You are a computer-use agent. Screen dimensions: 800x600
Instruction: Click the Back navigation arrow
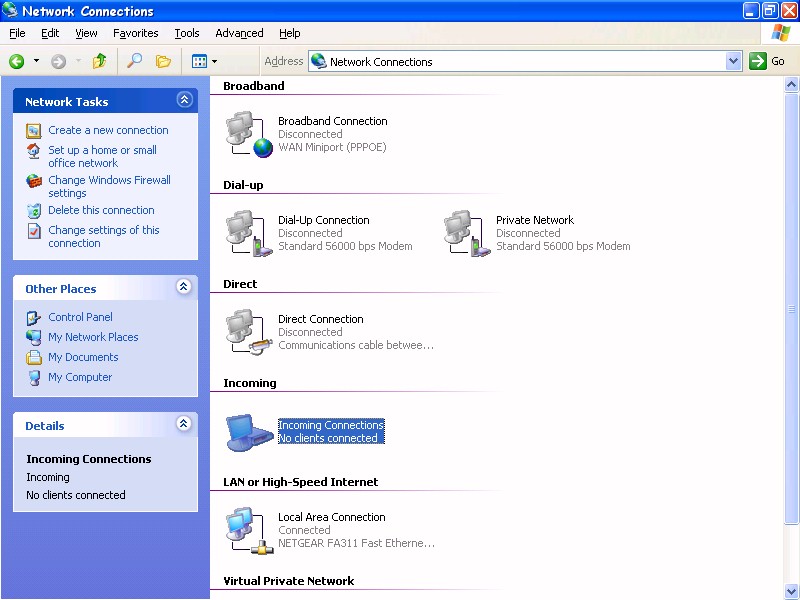pyautogui.click(x=16, y=62)
